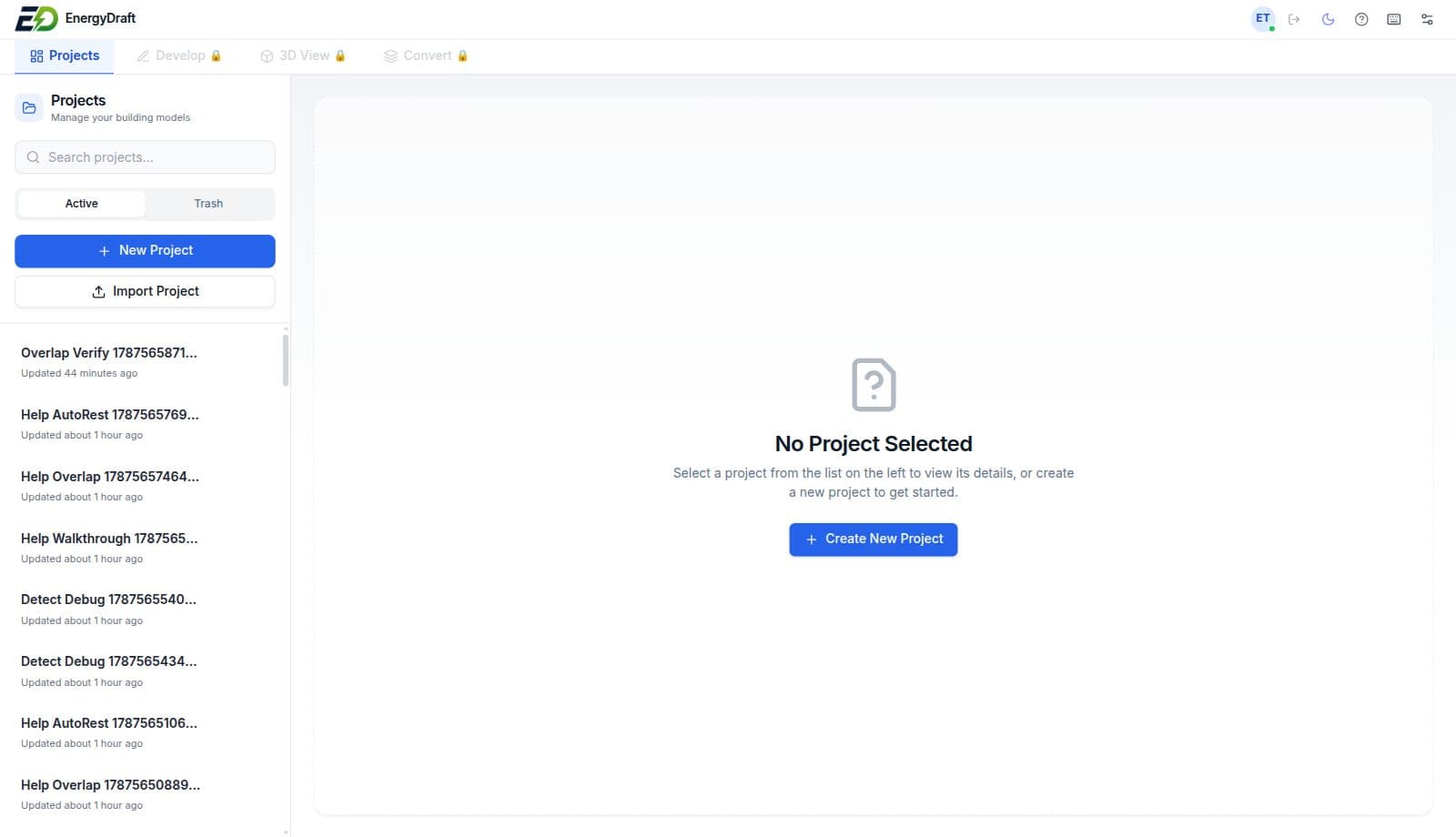Open the settings sliders icon
Image resolution: width=1456 pixels, height=837 pixels.
tap(1427, 19)
